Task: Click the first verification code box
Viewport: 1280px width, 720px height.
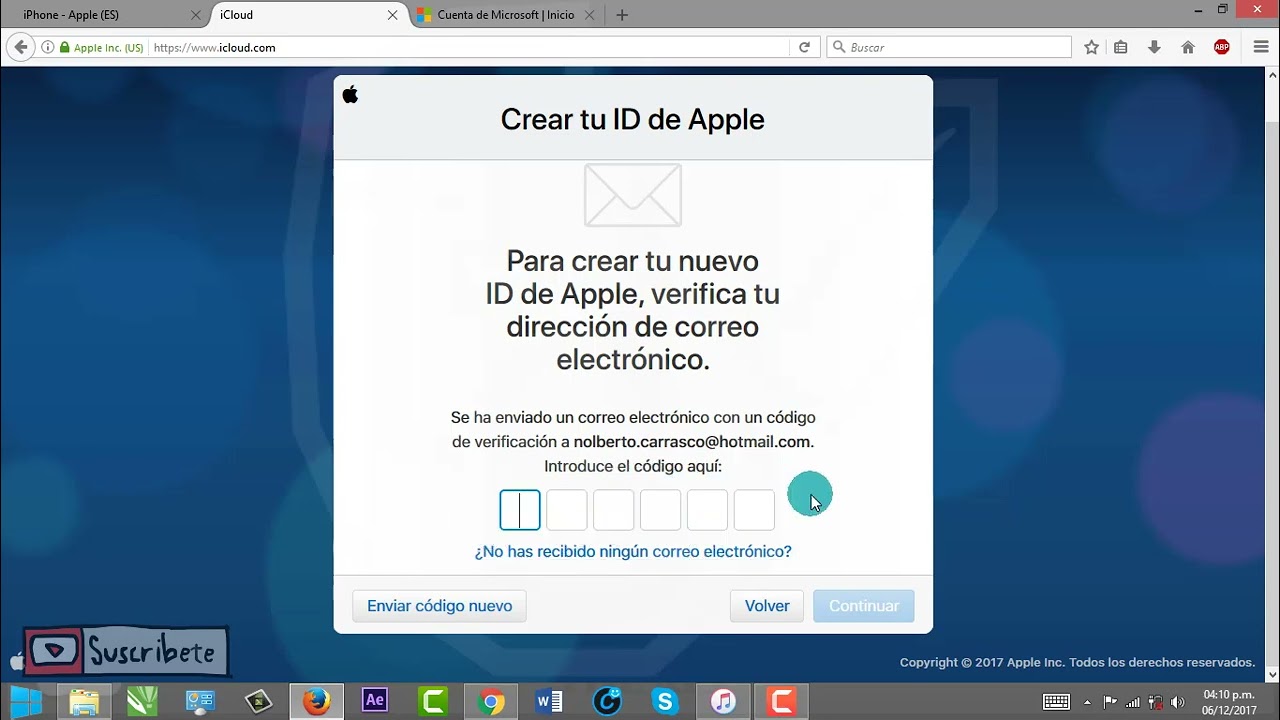Action: pos(520,510)
